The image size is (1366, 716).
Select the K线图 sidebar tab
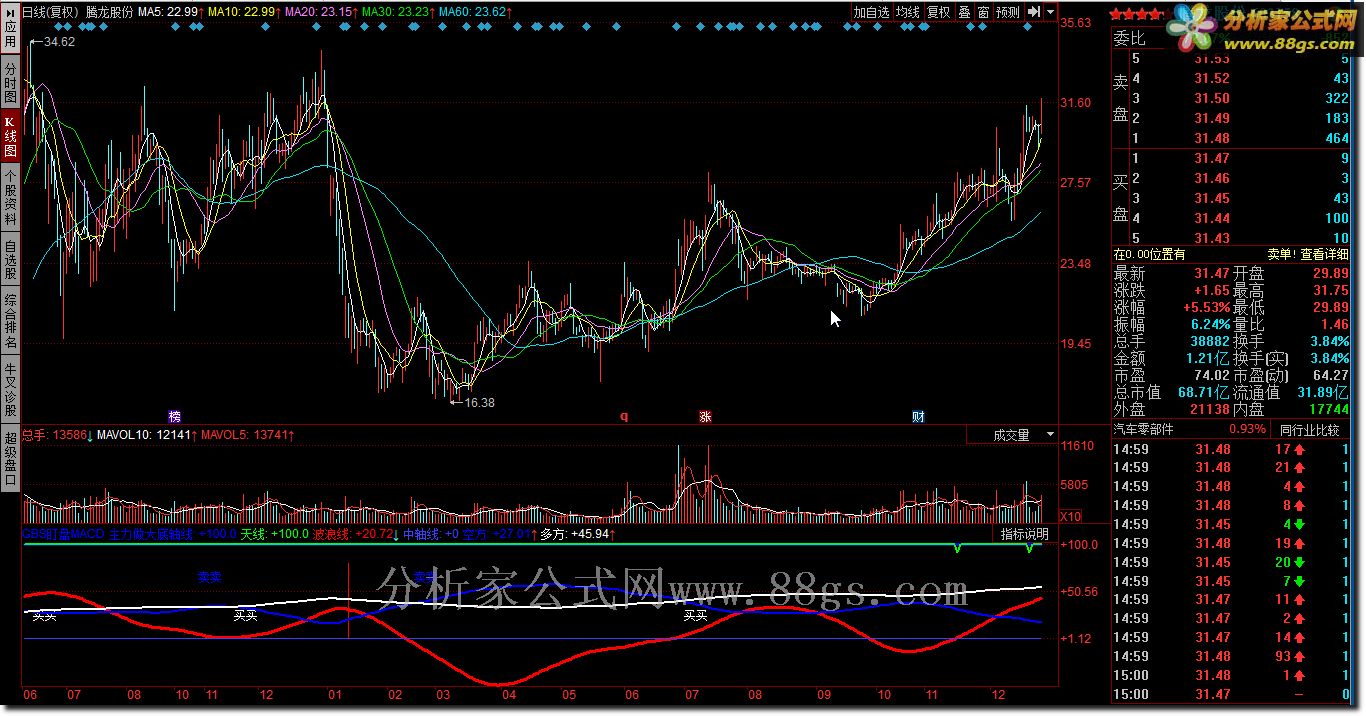[x=10, y=135]
